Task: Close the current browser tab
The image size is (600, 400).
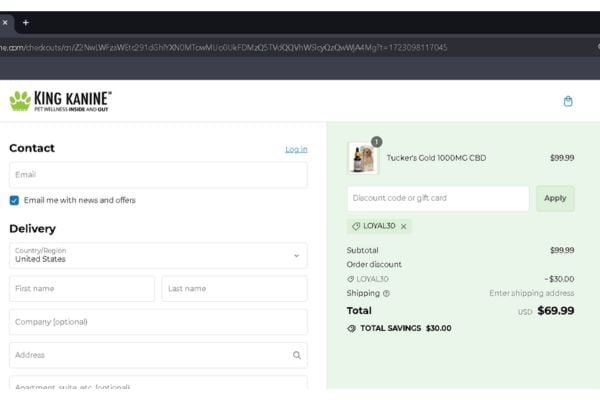Action: coord(5,23)
